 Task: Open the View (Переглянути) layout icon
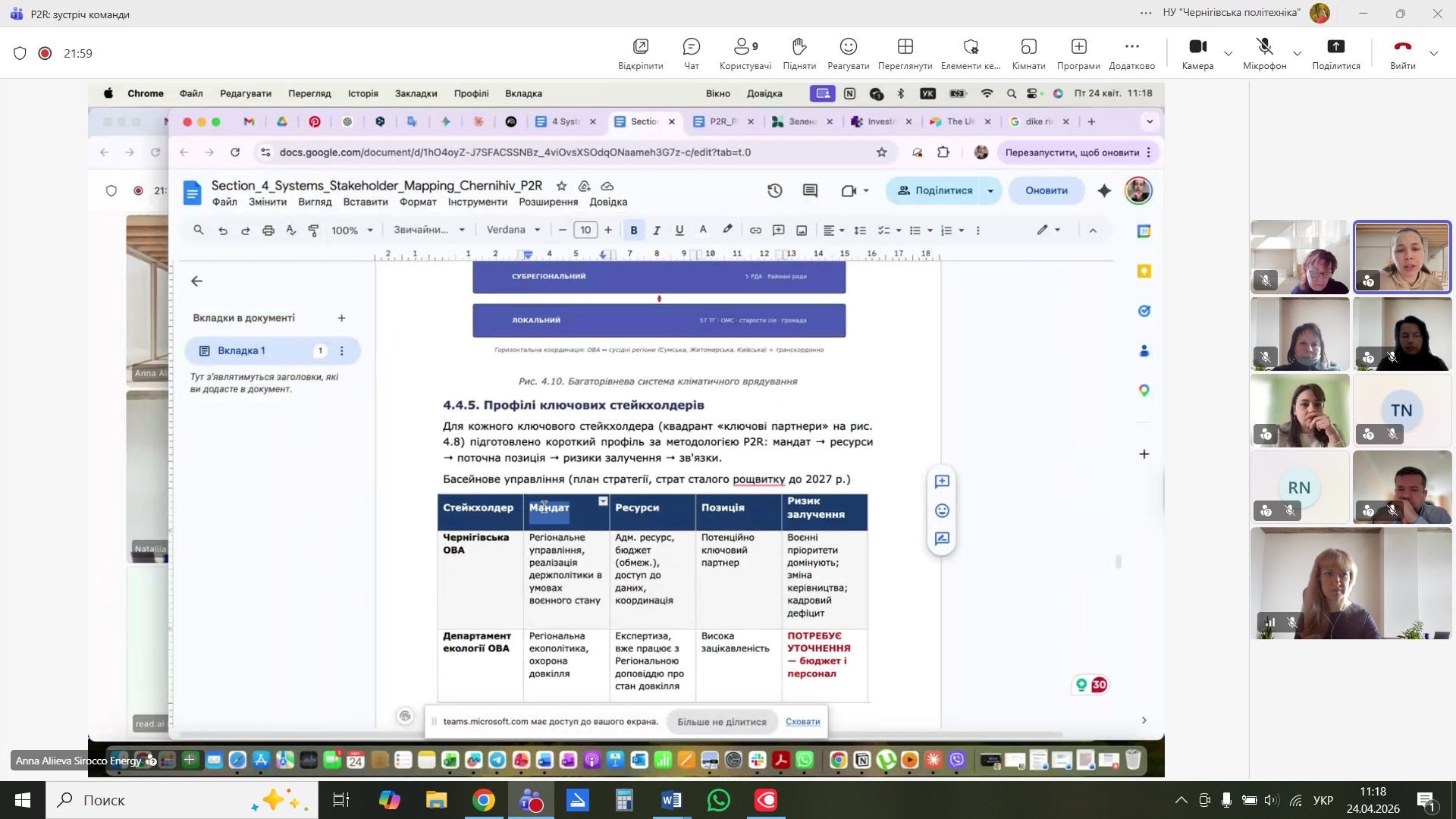pos(905,47)
